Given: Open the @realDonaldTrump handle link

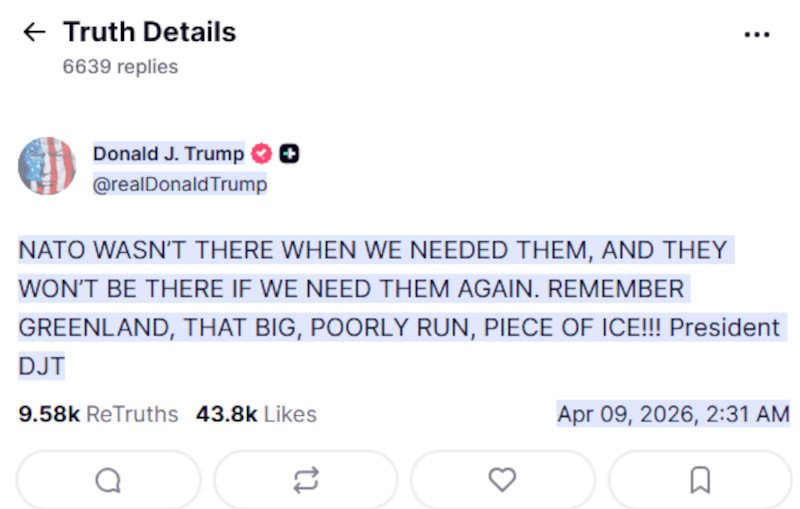Looking at the screenshot, I should (x=180, y=184).
